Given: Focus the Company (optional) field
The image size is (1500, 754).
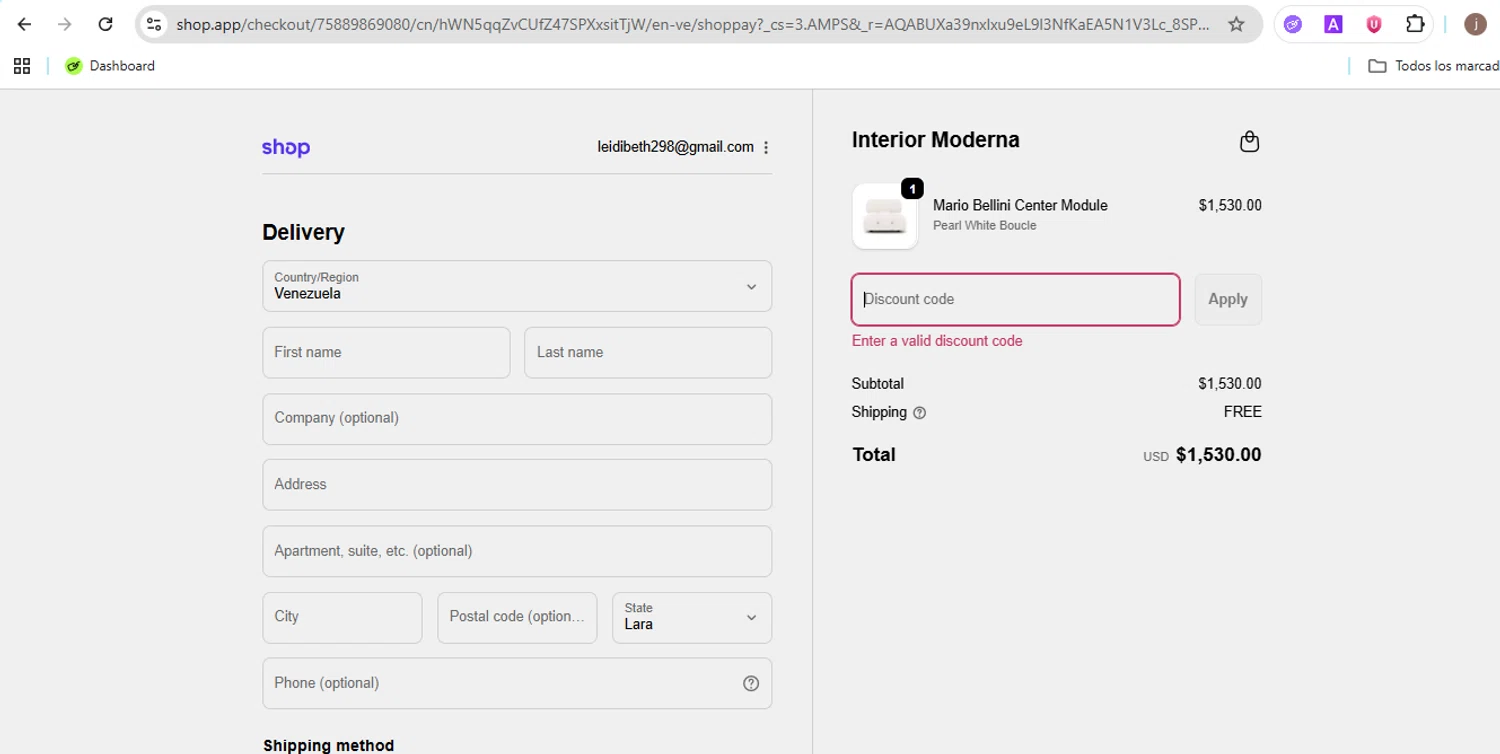Looking at the screenshot, I should click(x=517, y=418).
